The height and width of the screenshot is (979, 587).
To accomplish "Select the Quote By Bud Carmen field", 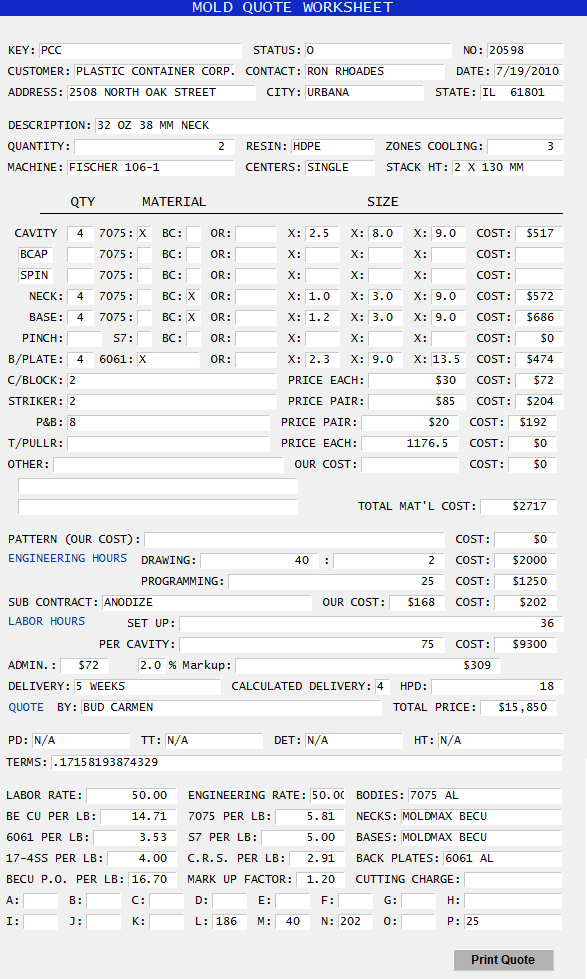I will (231, 707).
